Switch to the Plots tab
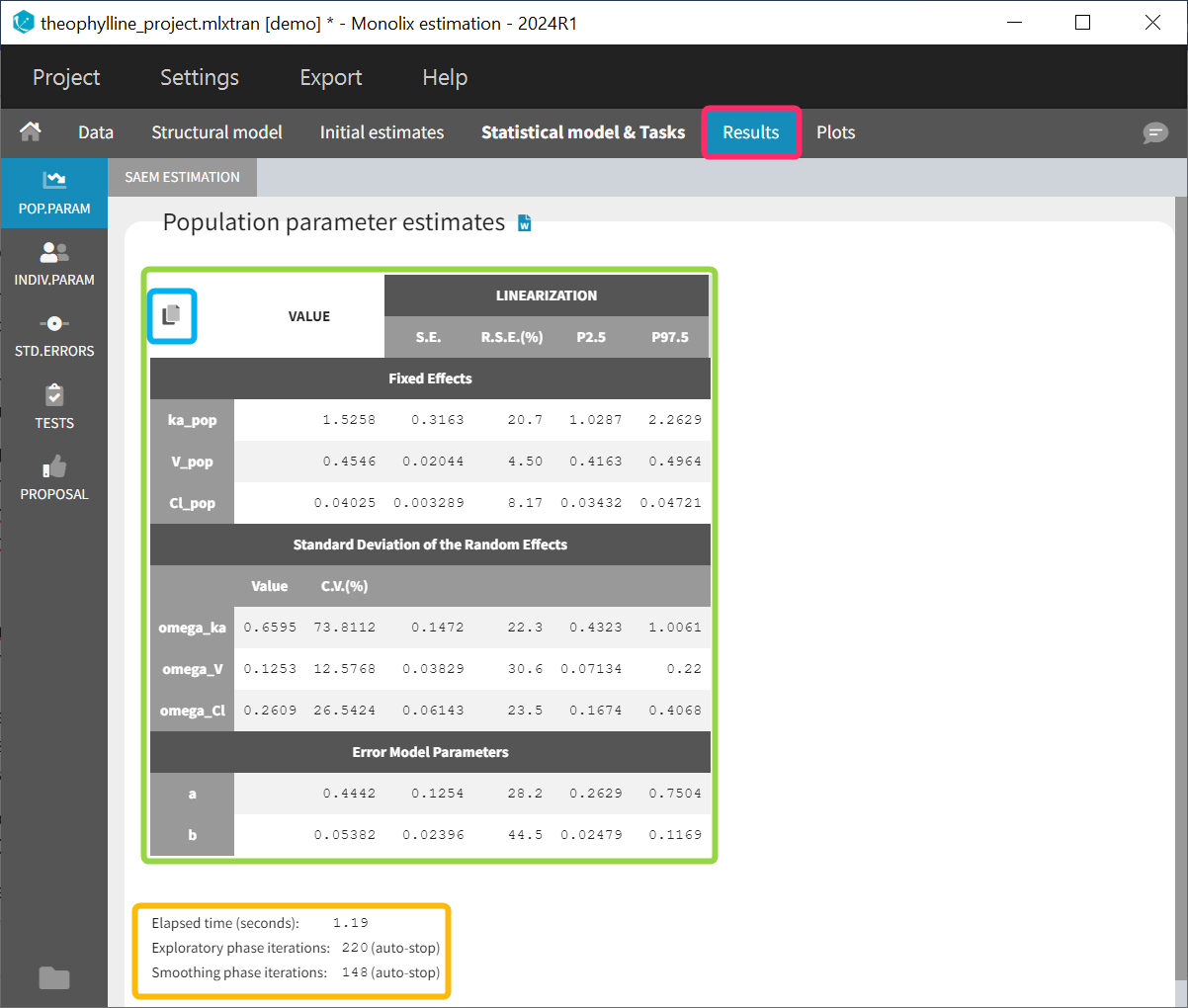Screen dimensions: 1188x1008 click(835, 132)
